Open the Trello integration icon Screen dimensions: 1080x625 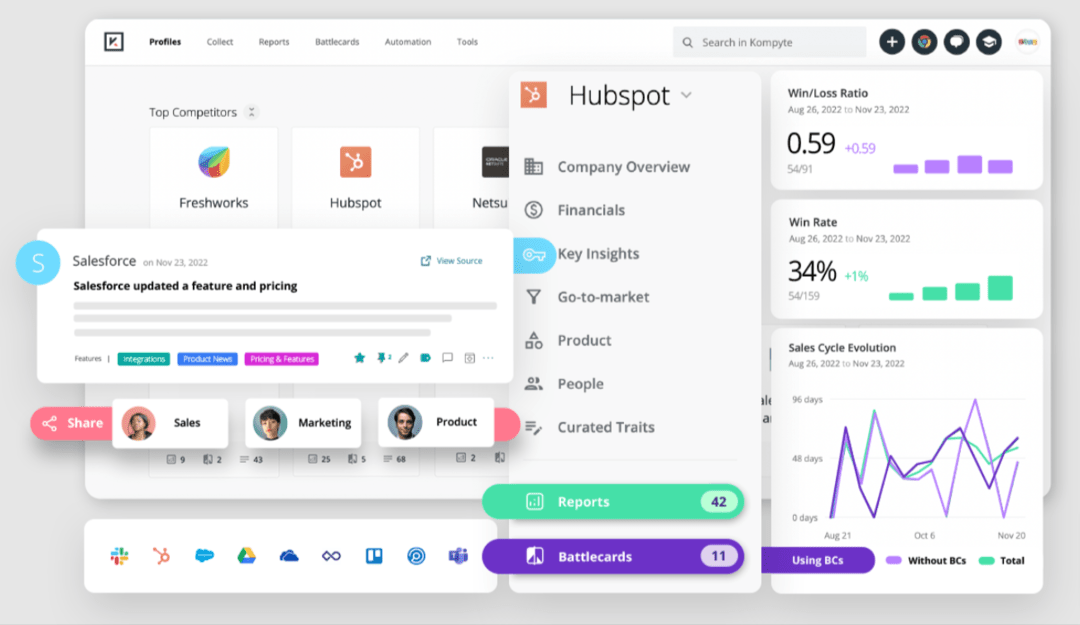pos(374,557)
